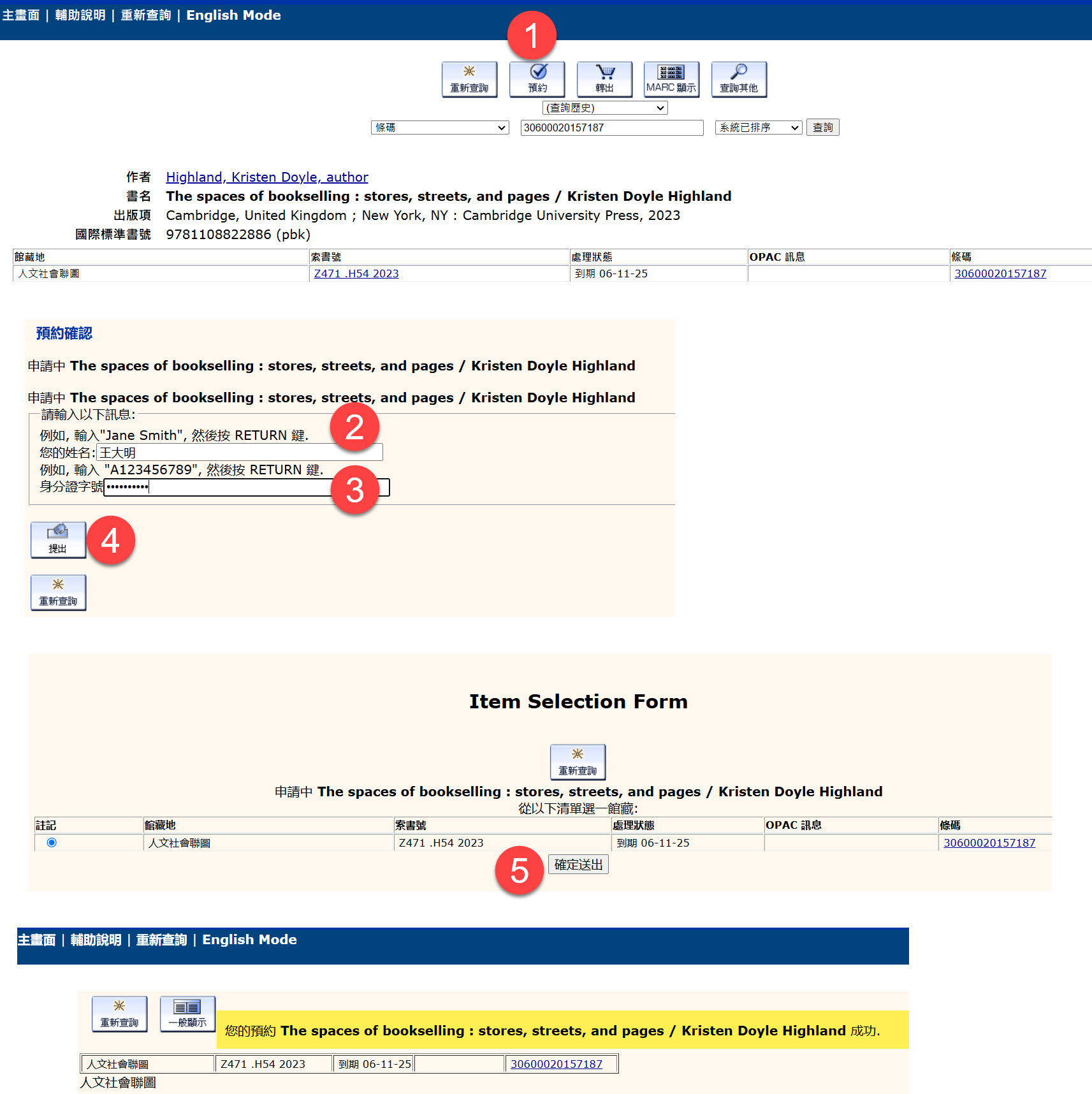Go to 主畫面 in top navigation bar
The image size is (1092, 1094).
20,15
